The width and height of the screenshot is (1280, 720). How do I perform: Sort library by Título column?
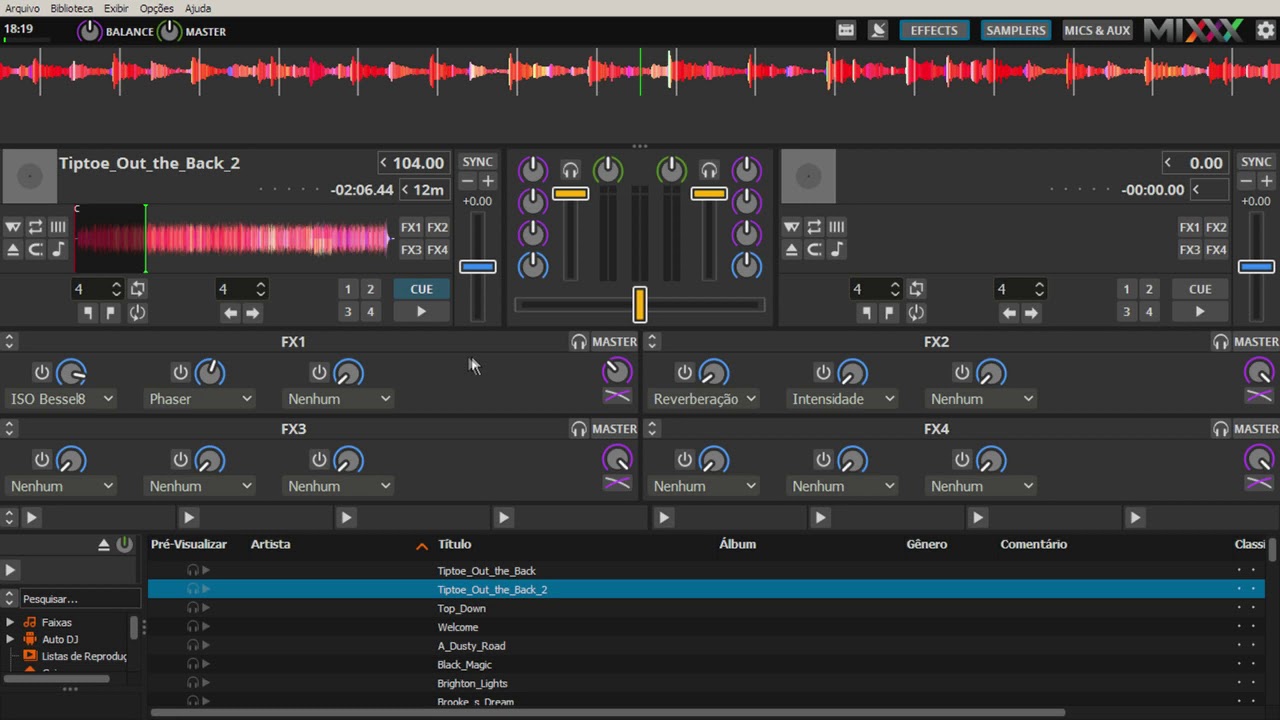(x=454, y=545)
